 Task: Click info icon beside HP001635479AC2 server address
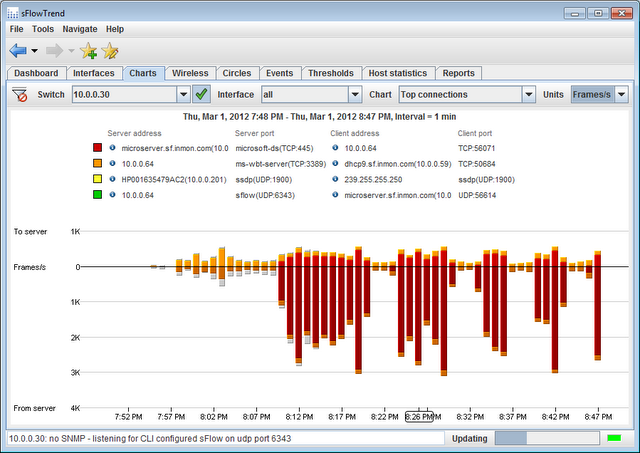[x=111, y=180]
